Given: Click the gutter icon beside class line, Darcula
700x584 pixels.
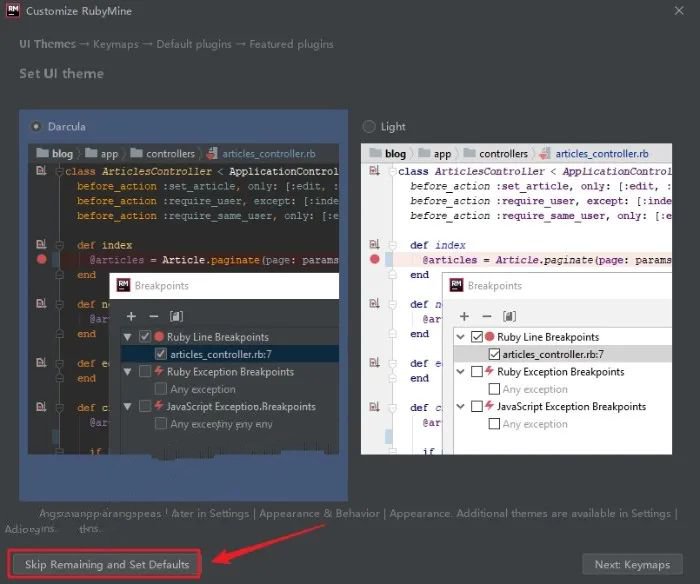Looking at the screenshot, I should (x=41, y=170).
